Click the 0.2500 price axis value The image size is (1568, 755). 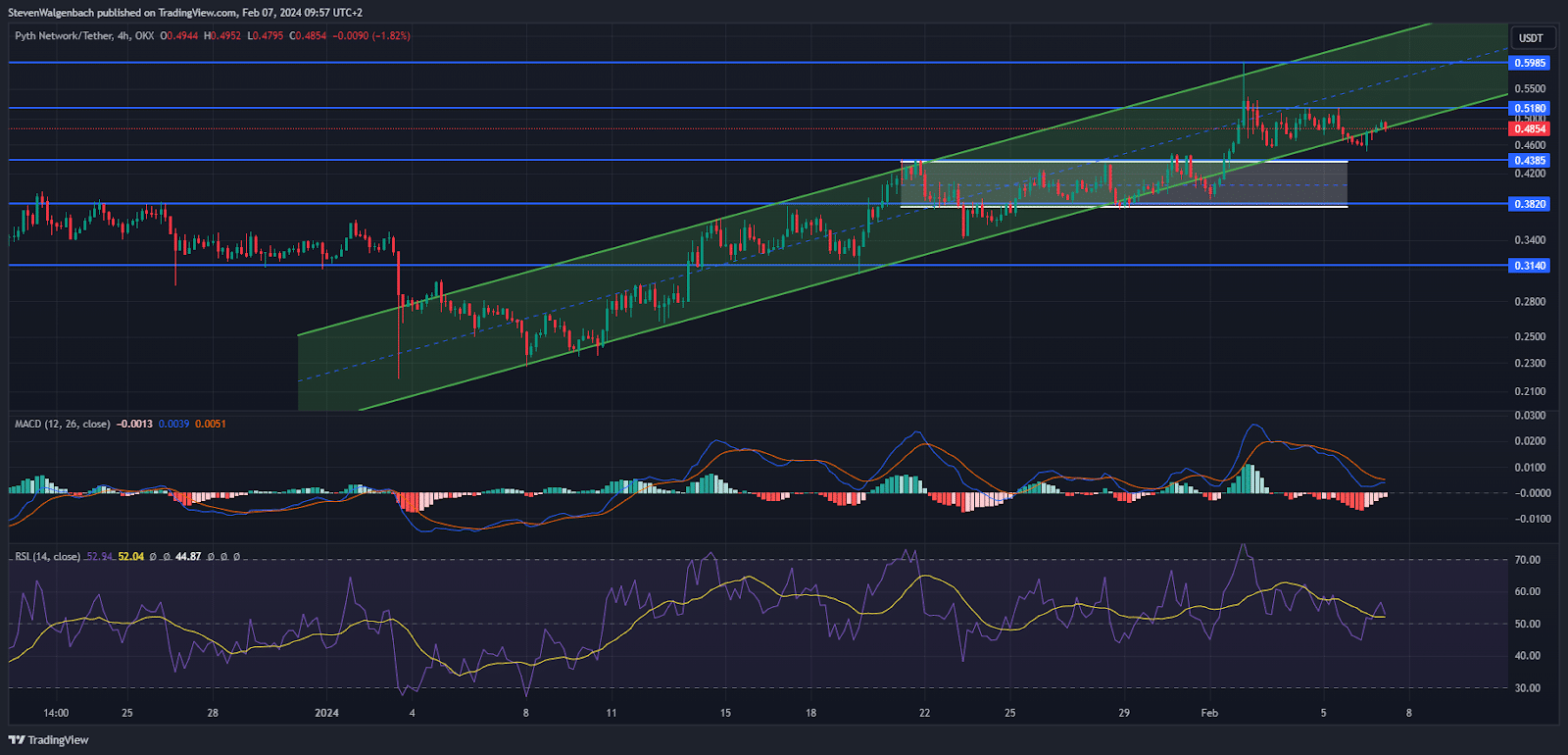1530,337
